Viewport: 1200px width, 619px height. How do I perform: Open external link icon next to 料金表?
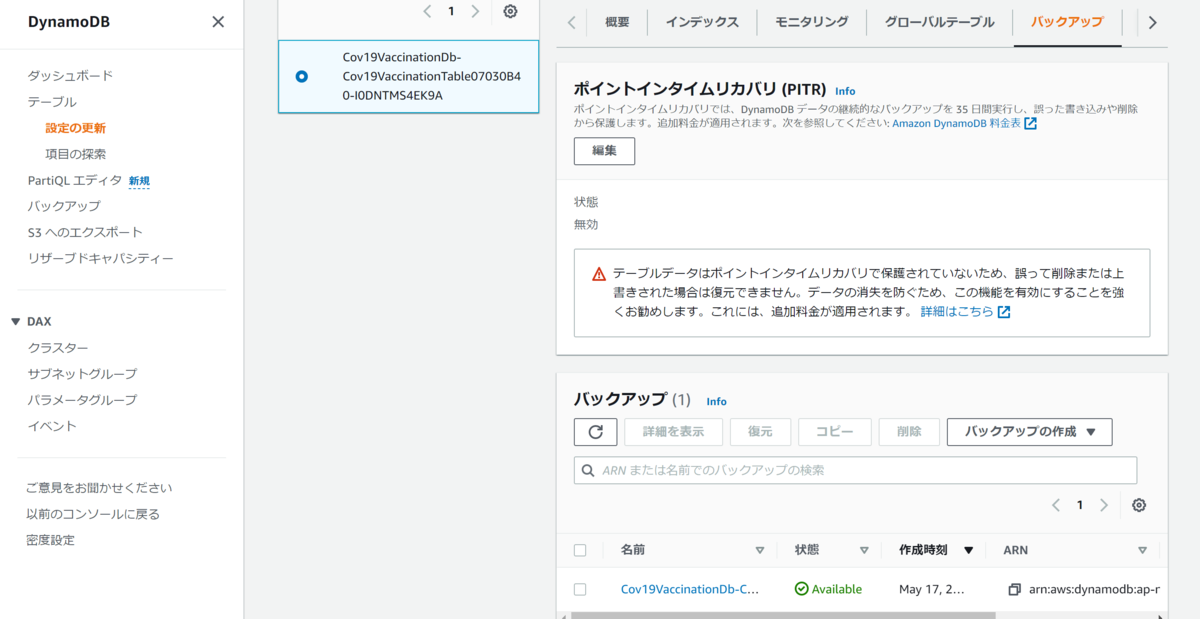click(1030, 123)
